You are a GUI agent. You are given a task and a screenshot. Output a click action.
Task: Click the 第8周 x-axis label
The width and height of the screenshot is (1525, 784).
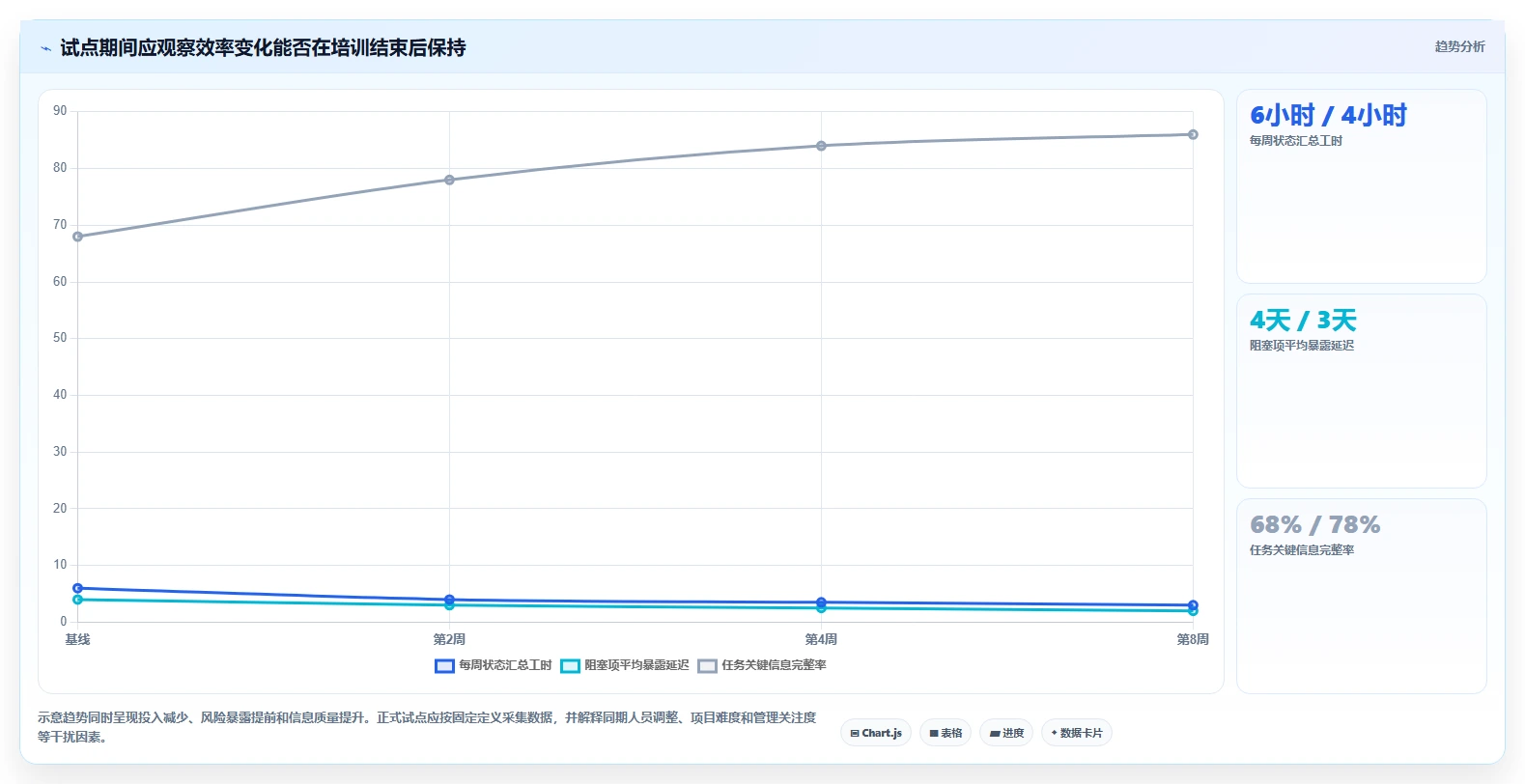[1193, 639]
